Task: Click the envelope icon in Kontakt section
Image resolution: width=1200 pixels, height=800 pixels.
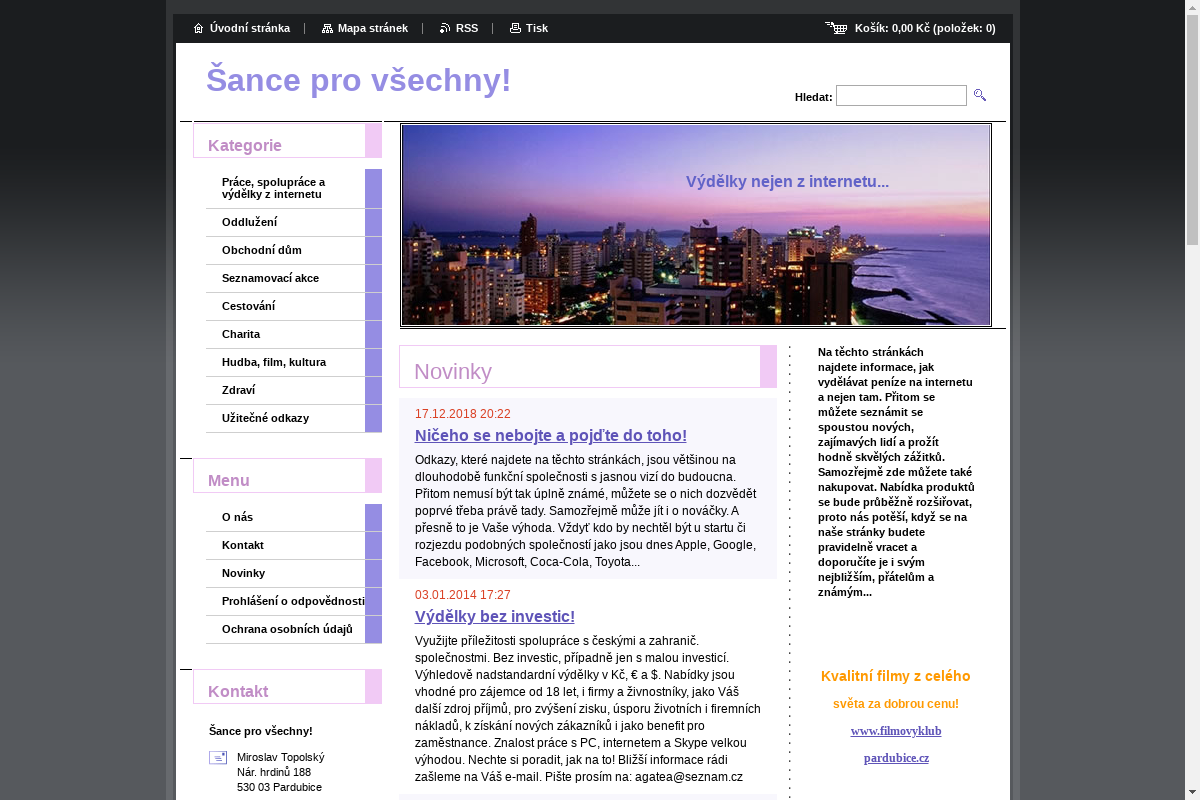Action: (x=218, y=758)
